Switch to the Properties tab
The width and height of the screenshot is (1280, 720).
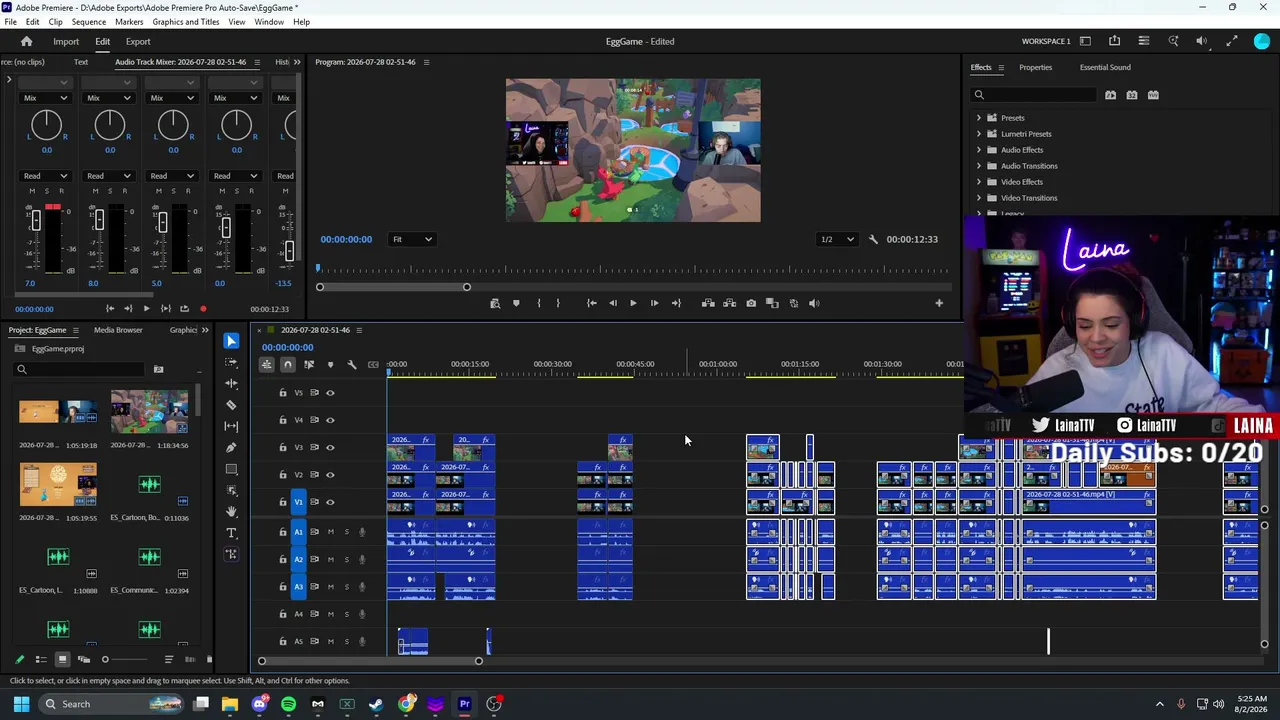1035,68
